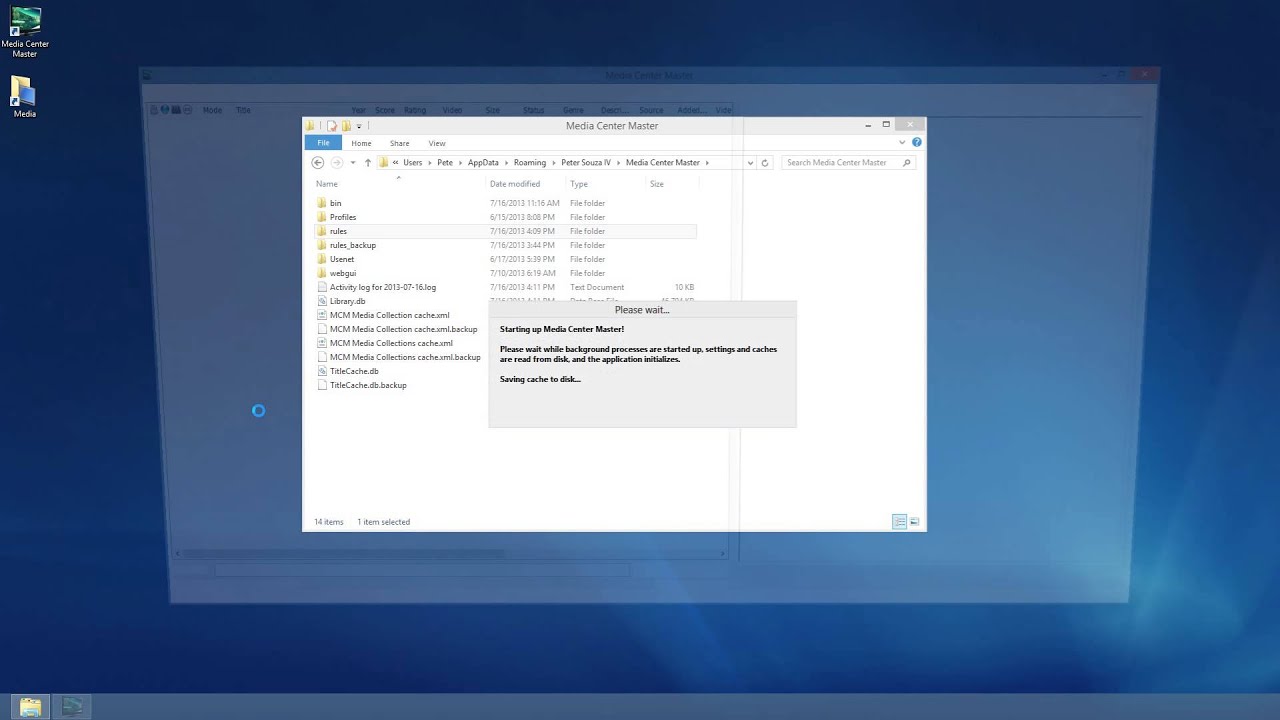Click the Library.db file icon
This screenshot has width=1280, height=720.
[x=322, y=301]
